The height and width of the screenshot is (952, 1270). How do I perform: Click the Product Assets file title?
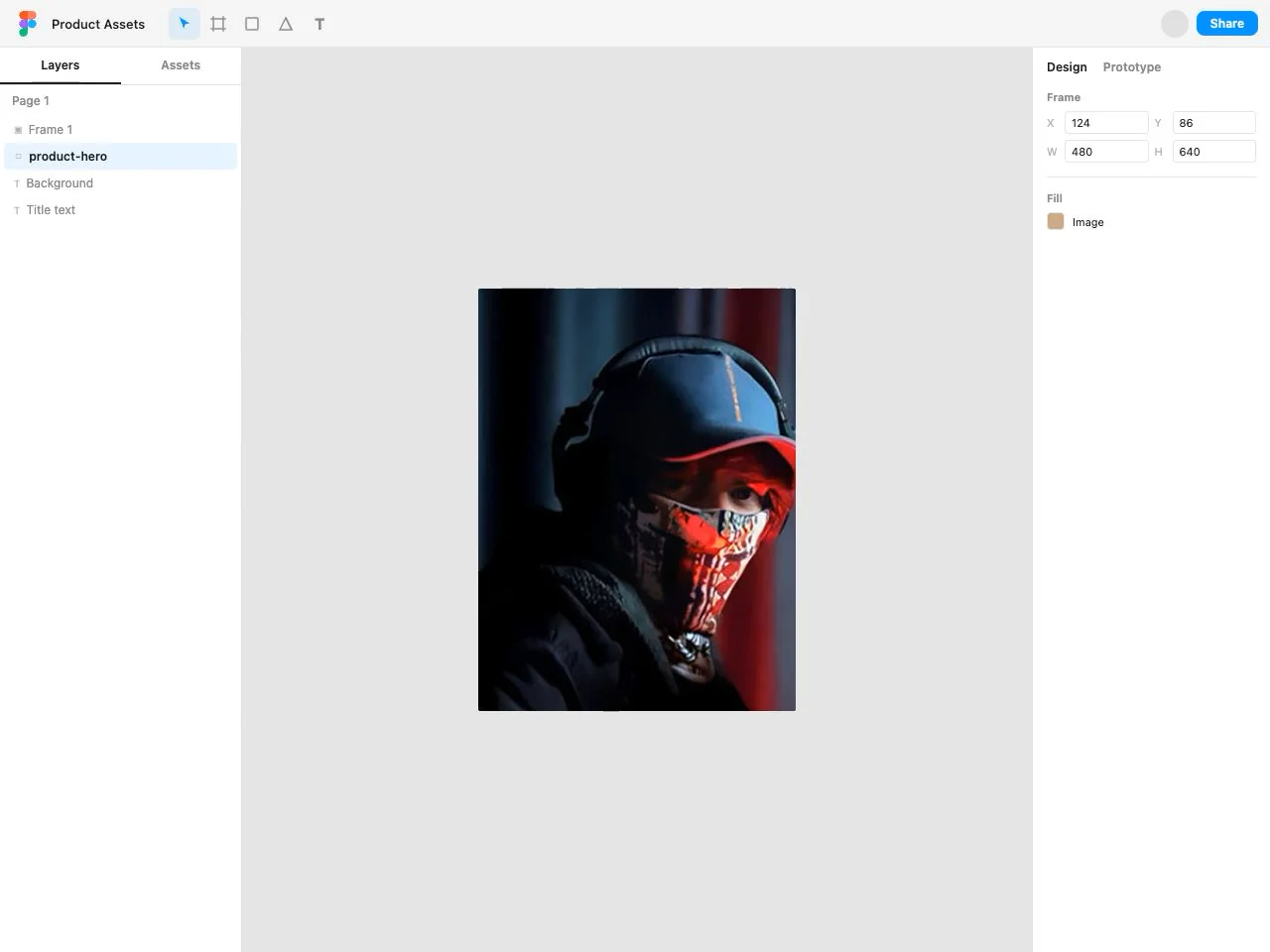coord(98,24)
